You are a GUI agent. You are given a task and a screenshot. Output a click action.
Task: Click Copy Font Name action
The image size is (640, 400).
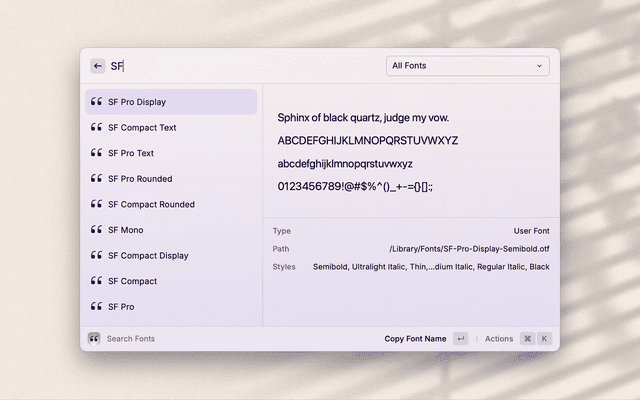point(415,339)
